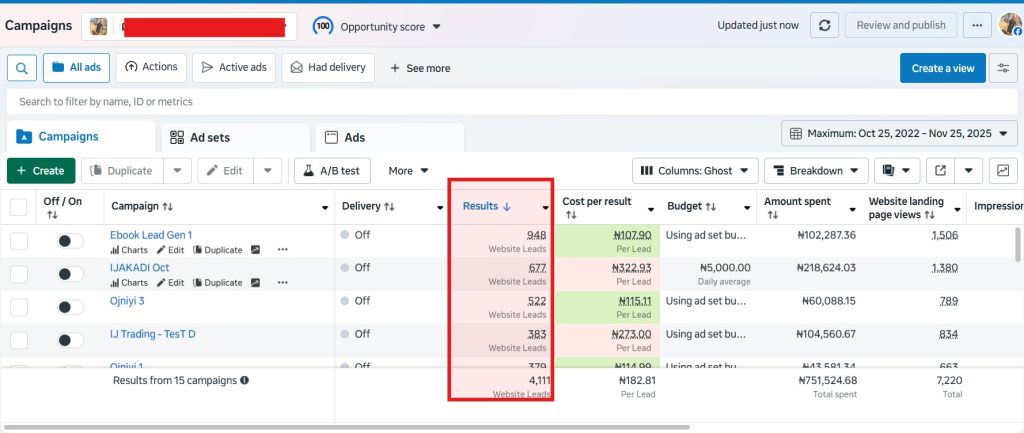Image resolution: width=1024 pixels, height=433 pixels.
Task: Click the search magnifier icon
Action: point(22,68)
